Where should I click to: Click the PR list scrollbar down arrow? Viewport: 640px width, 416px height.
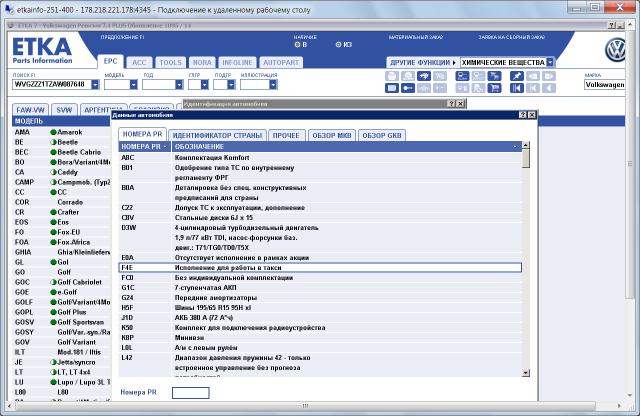(526, 373)
